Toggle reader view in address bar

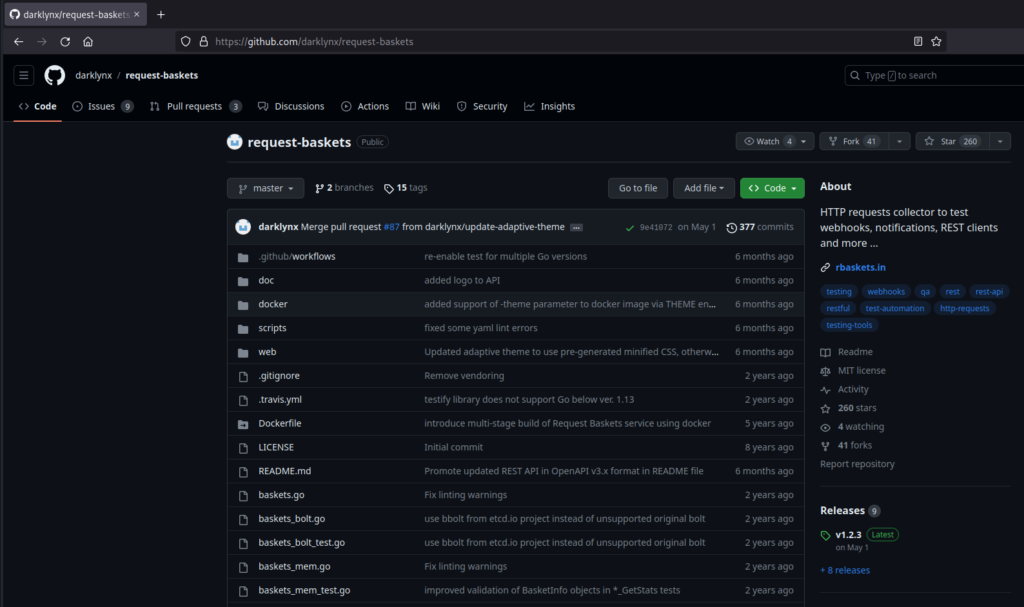click(918, 42)
